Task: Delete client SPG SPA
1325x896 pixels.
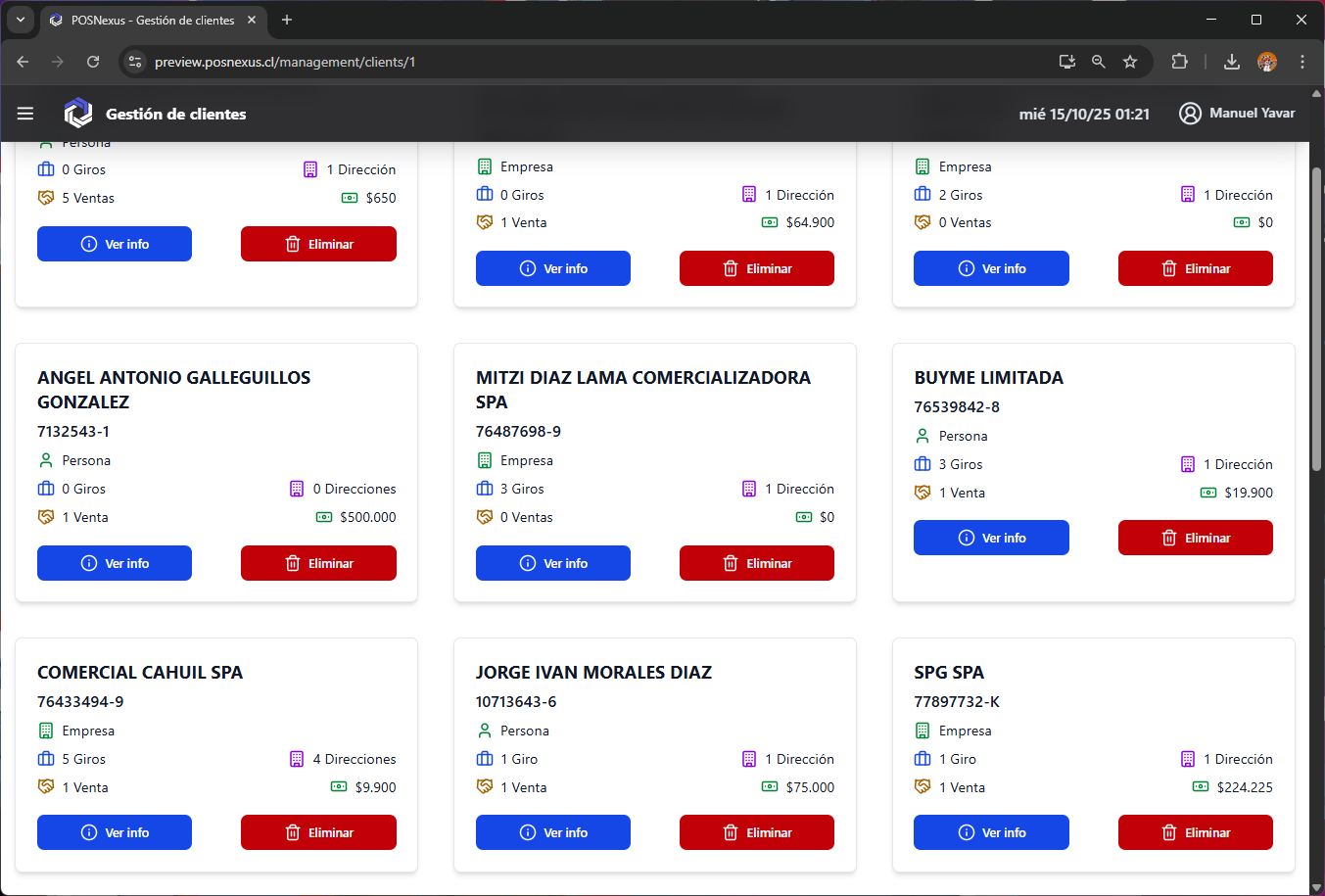Action: point(1195,832)
